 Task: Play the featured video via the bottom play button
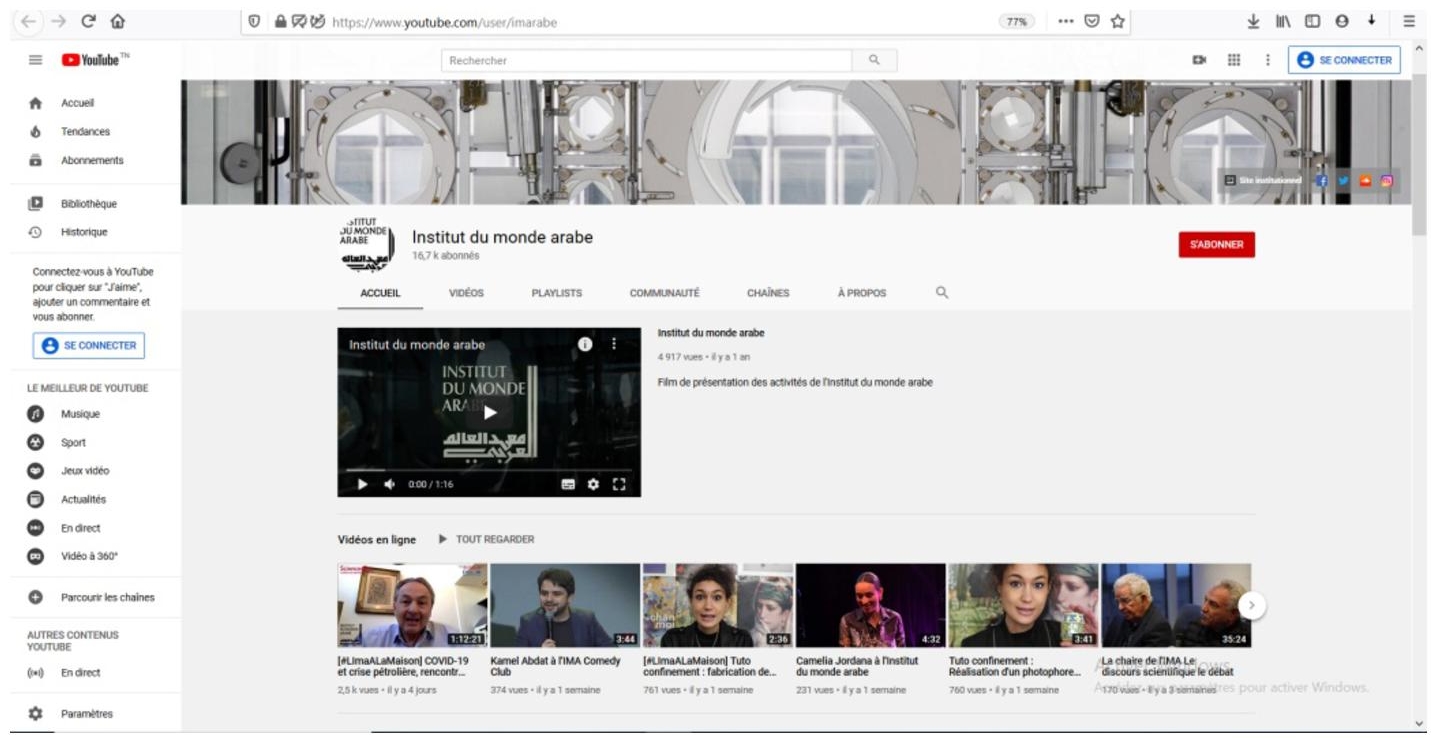point(362,484)
